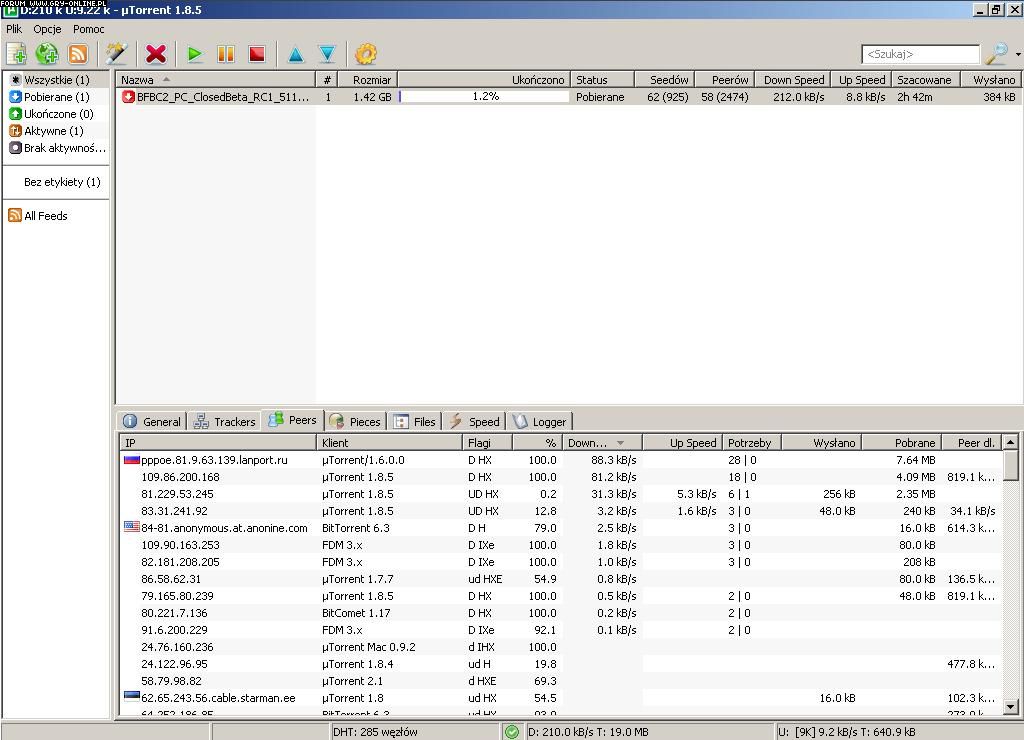Image resolution: width=1024 pixels, height=740 pixels.
Task: Click the red Stop torrent icon
Action: (x=257, y=54)
